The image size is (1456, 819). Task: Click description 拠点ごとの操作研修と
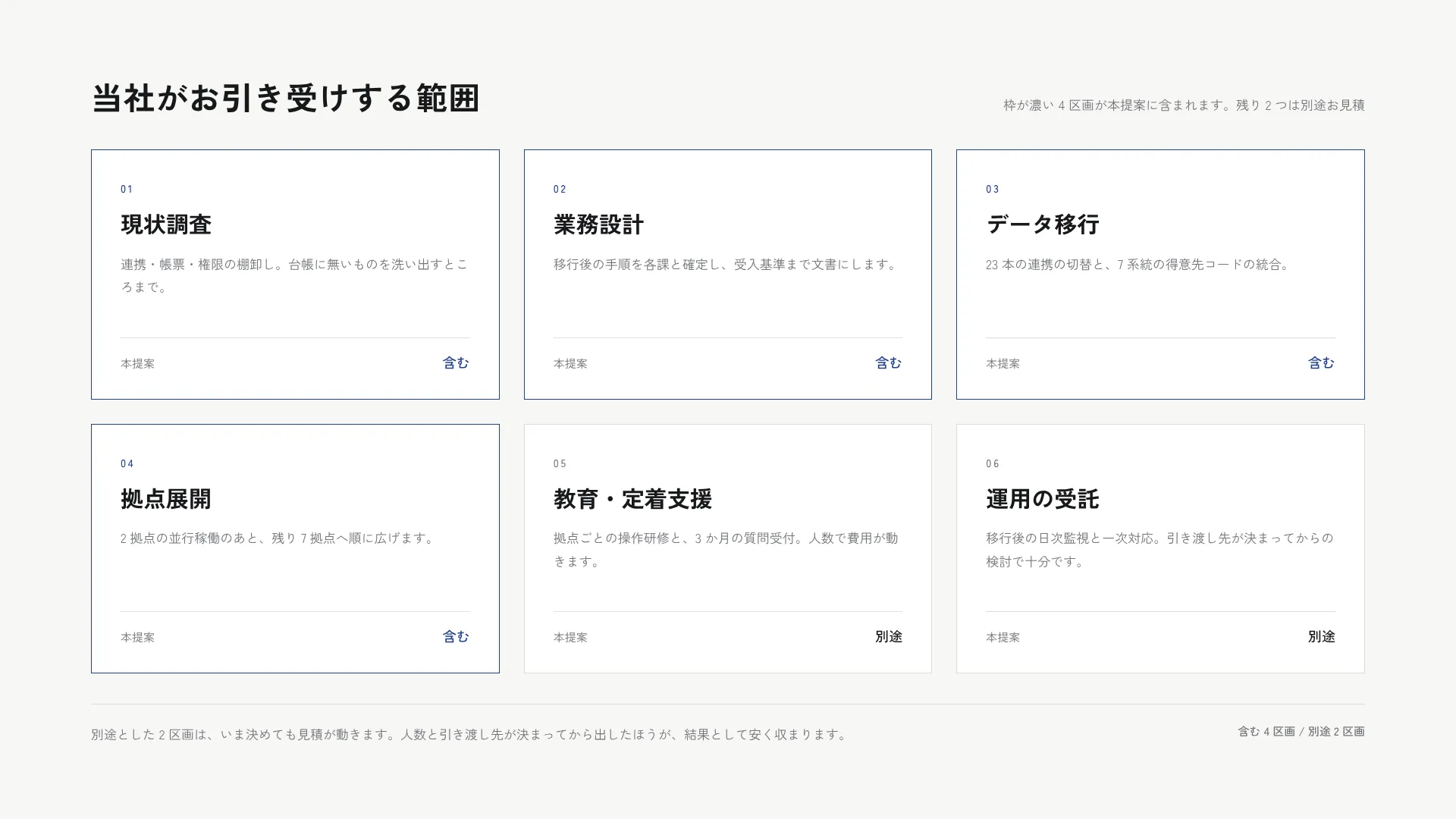(726, 550)
